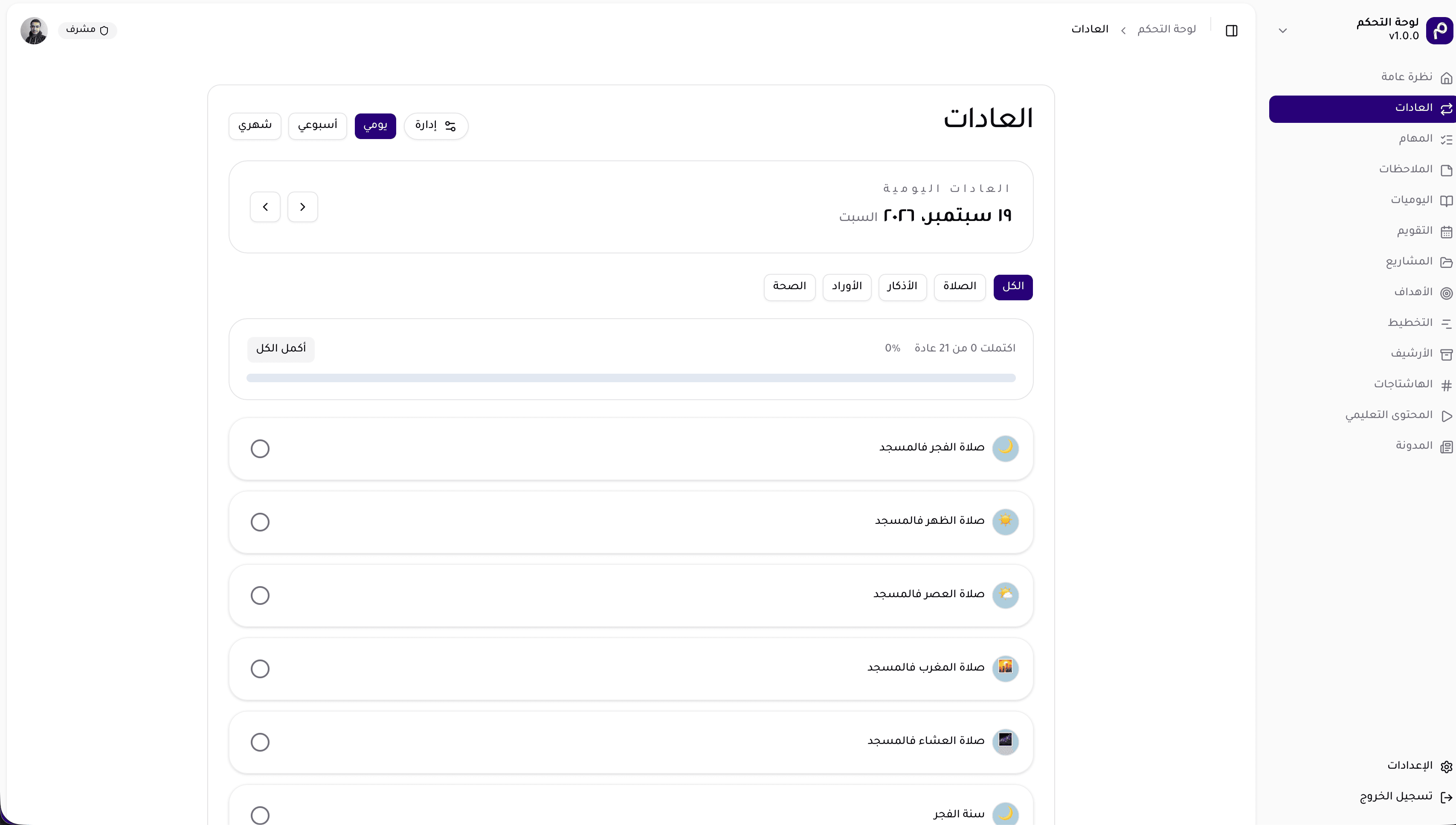Filter habits by الأذكار category
1456x825 pixels.
[902, 287]
